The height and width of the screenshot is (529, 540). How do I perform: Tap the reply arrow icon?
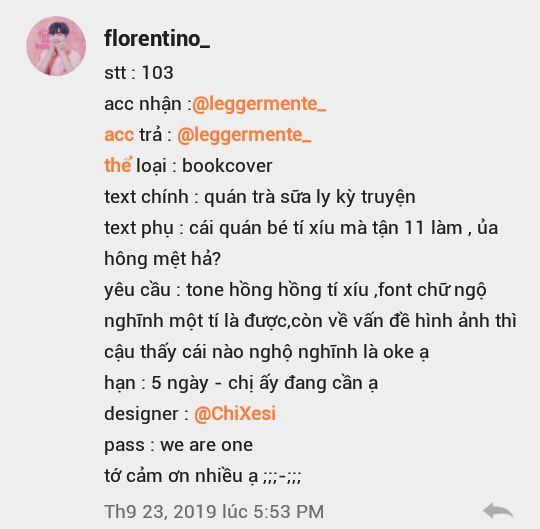tap(498, 511)
